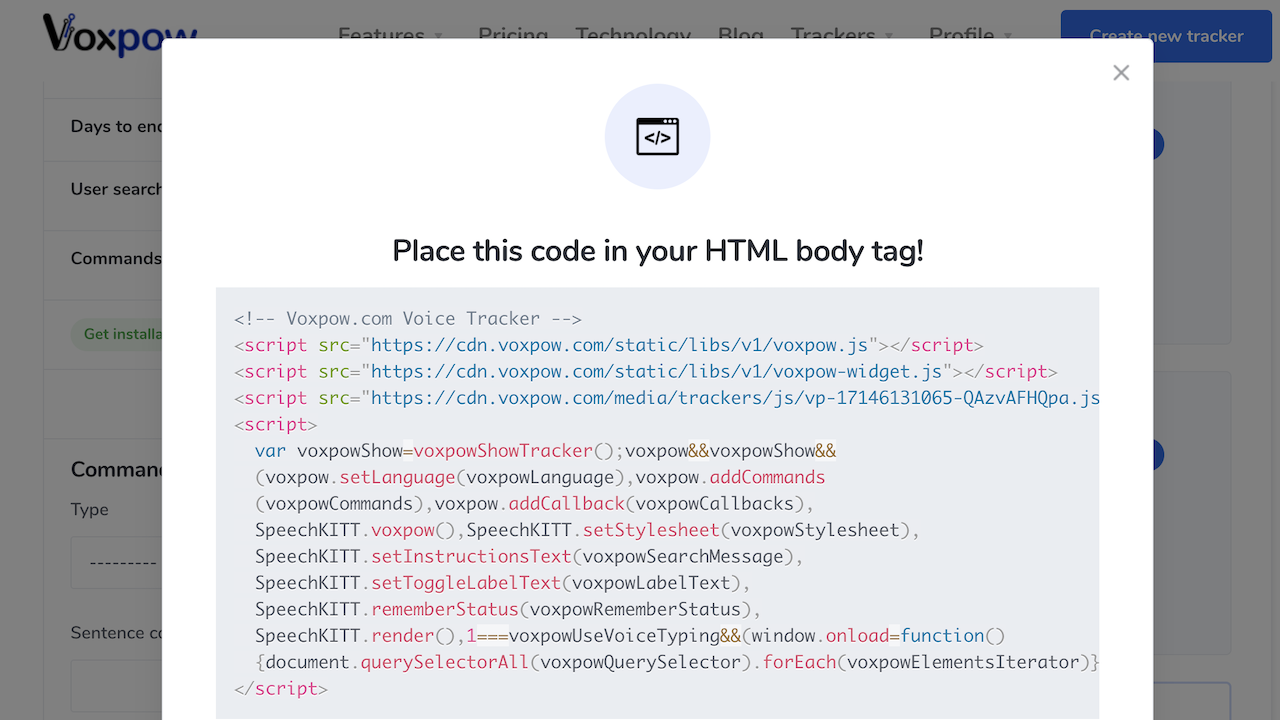The height and width of the screenshot is (720, 1280).
Task: Click the code window icon in the modal
Action: point(657,137)
